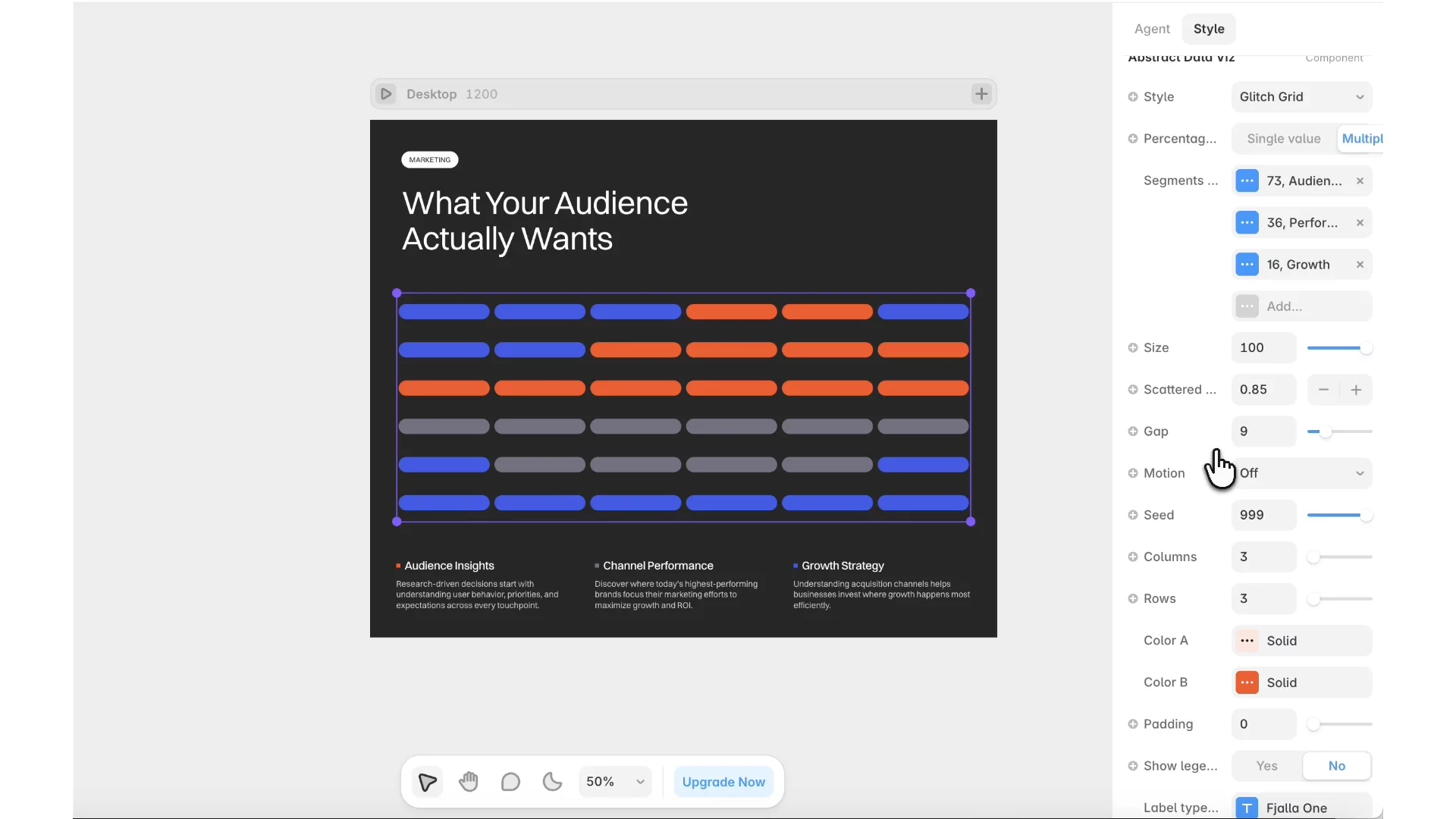This screenshot has height=819, width=1456.
Task: Click the Size slider track
Action: click(x=1339, y=348)
